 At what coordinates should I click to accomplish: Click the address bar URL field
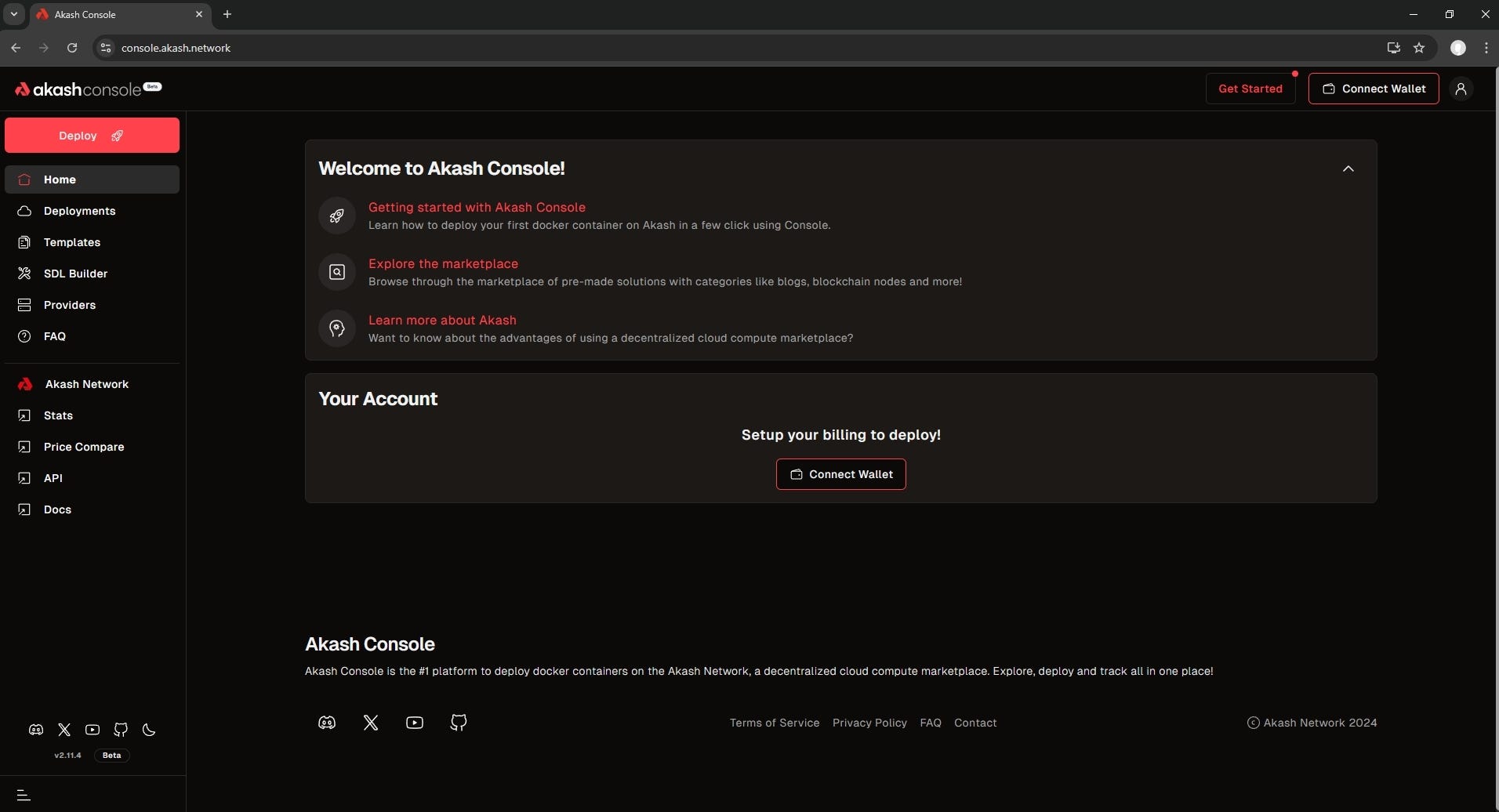[x=745, y=48]
